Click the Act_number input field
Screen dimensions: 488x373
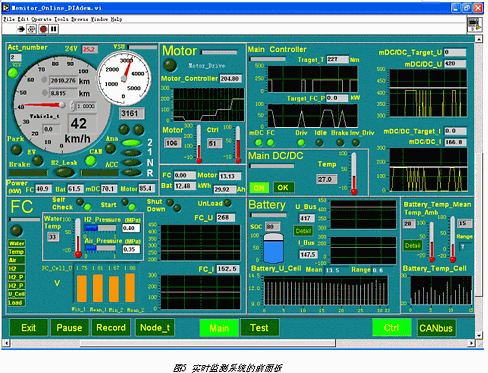15,57
